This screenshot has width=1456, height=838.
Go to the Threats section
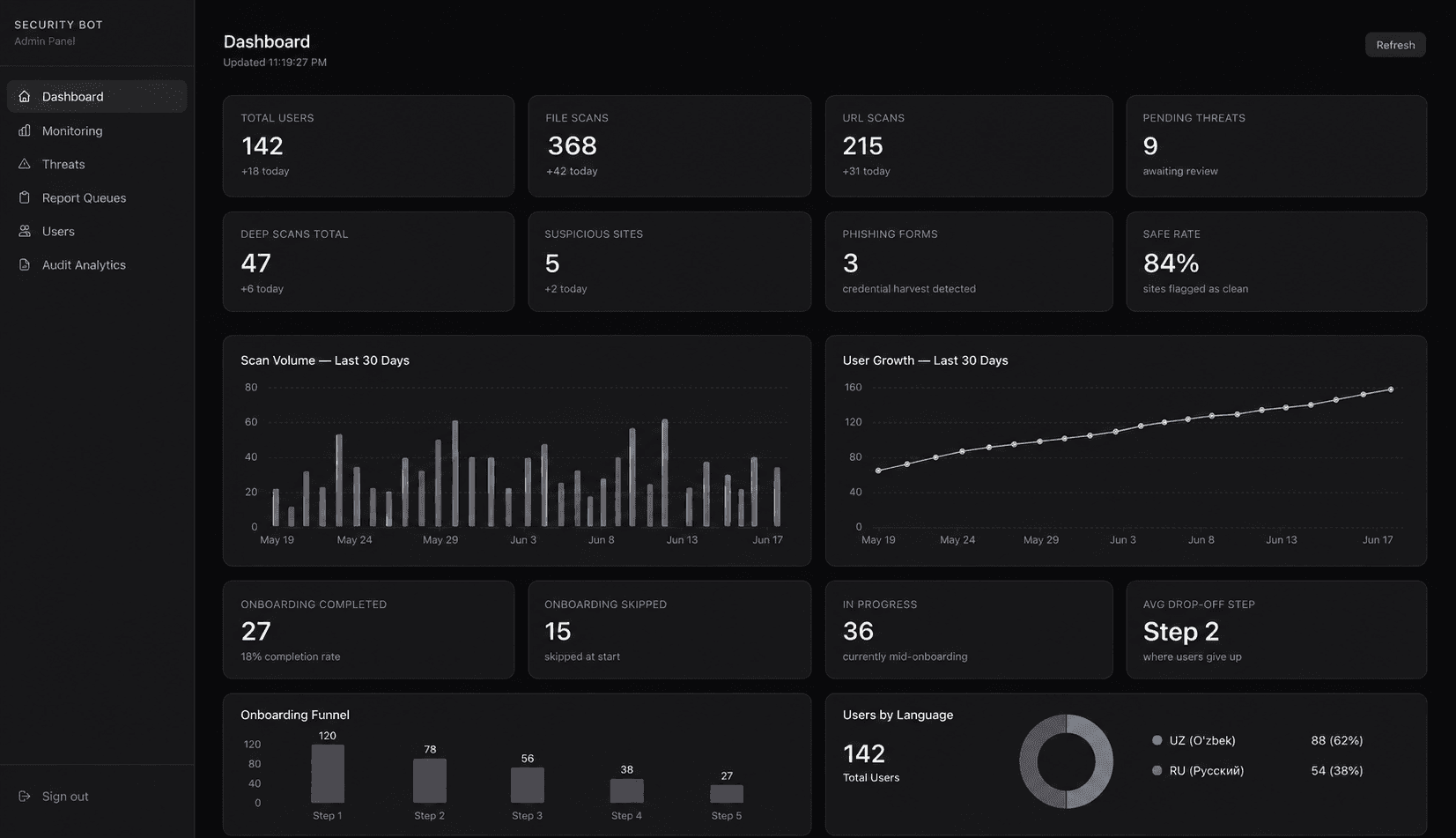[97, 164]
